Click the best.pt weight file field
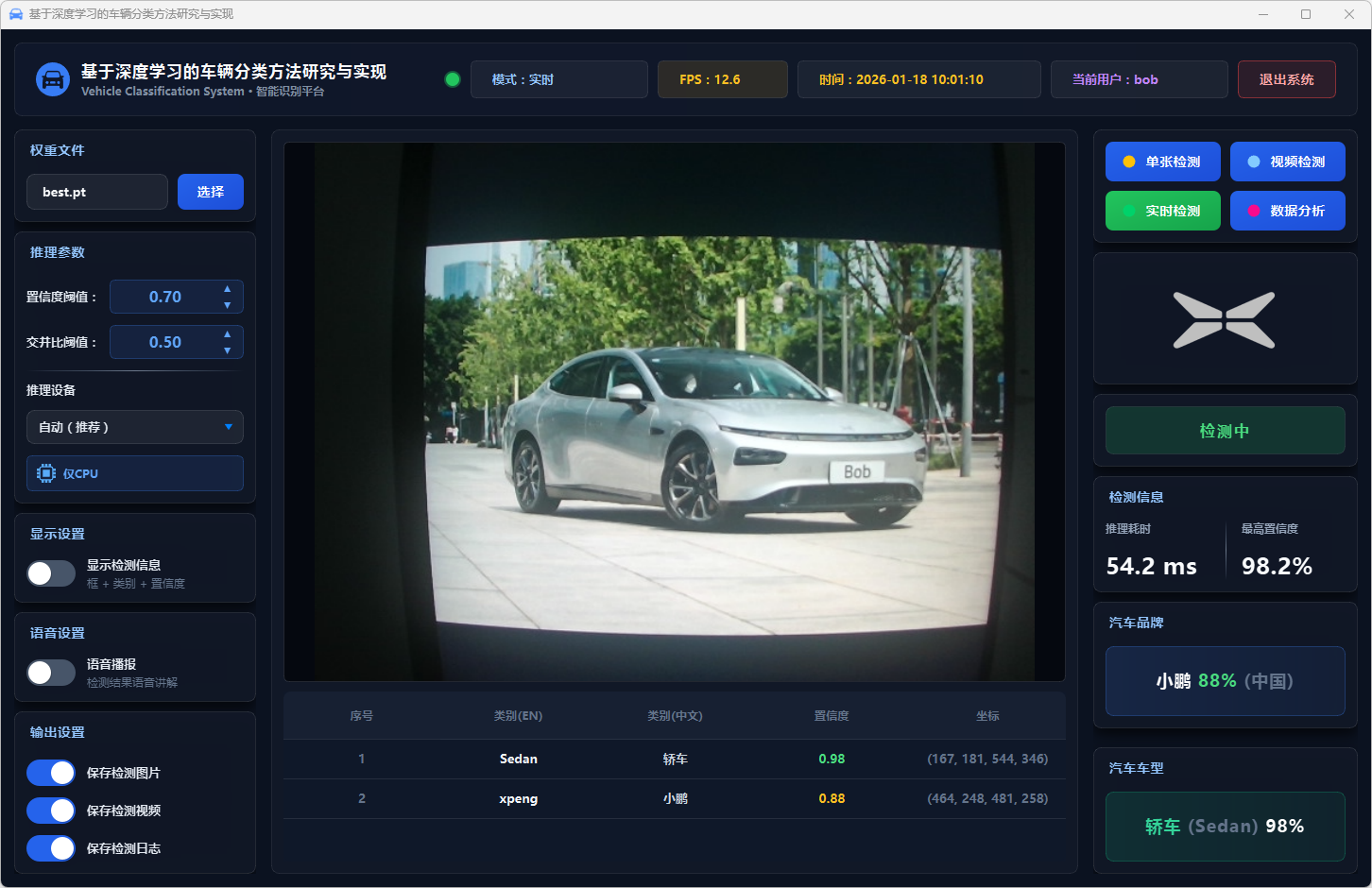 pyautogui.click(x=97, y=192)
